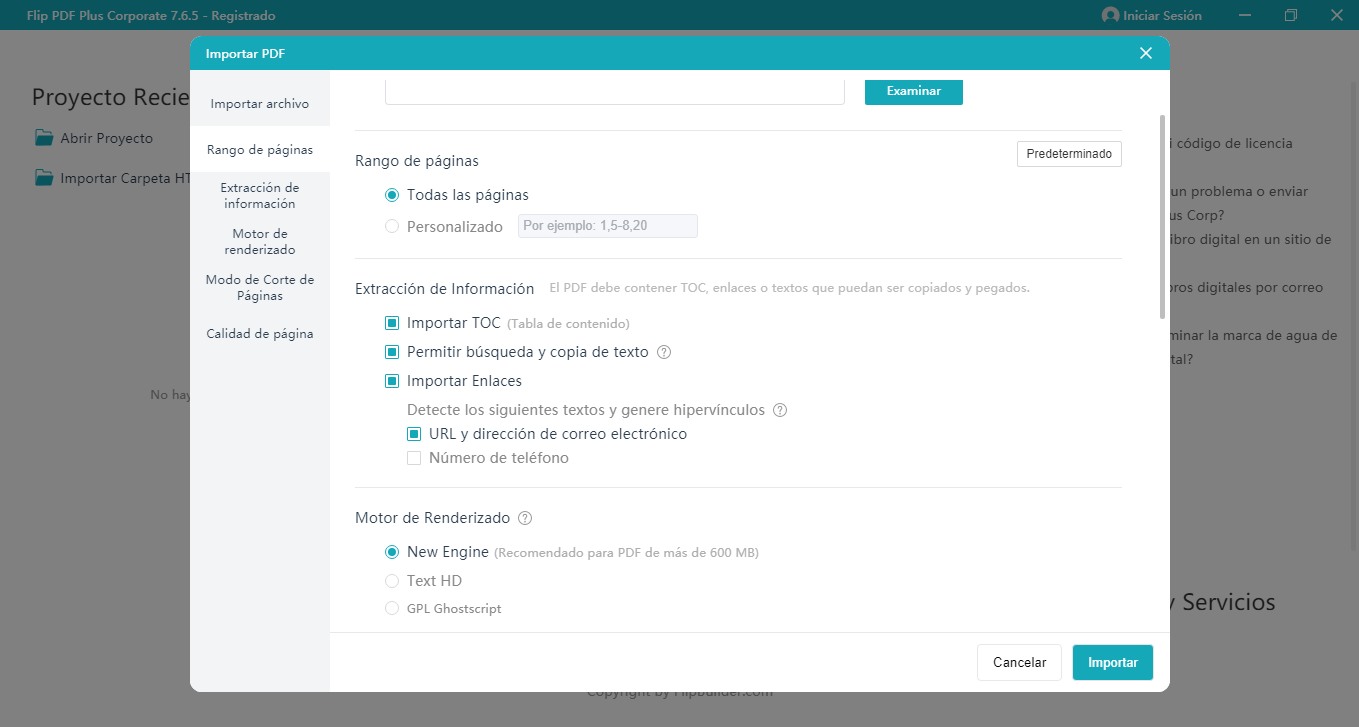Click the Importar Carpeta HTML folder icon
The height and width of the screenshot is (727, 1359).
pos(44,177)
